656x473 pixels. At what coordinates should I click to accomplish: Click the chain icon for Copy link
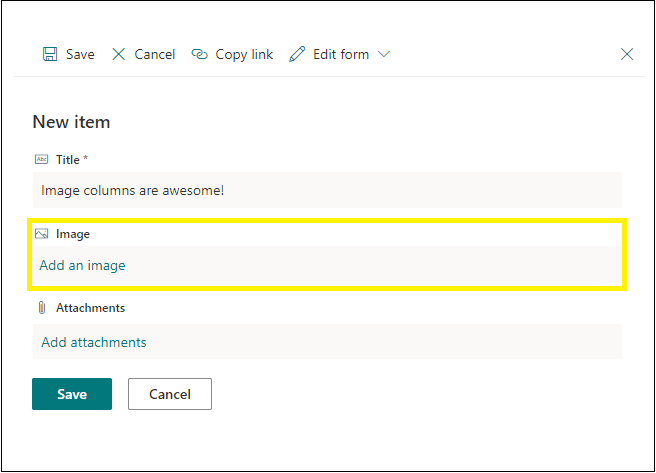(200, 54)
